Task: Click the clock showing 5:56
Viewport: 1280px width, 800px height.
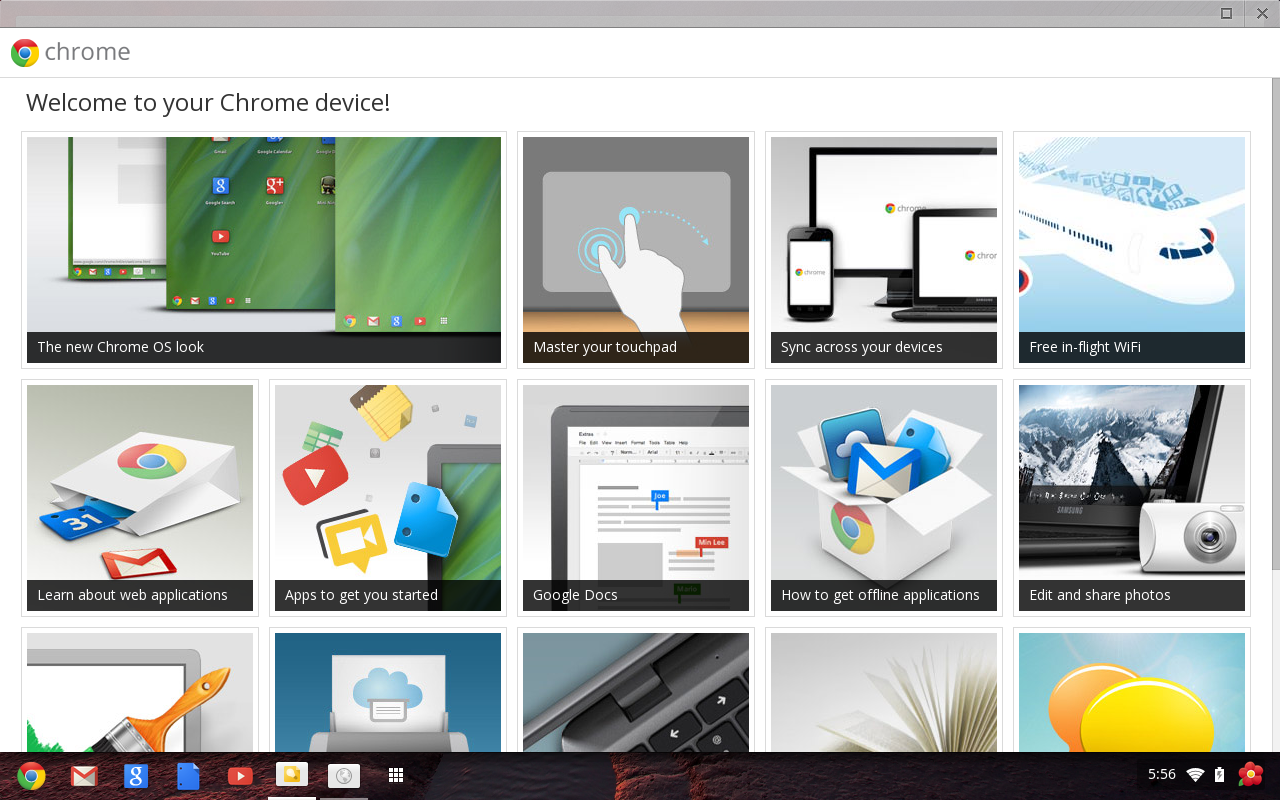Action: point(1162,775)
